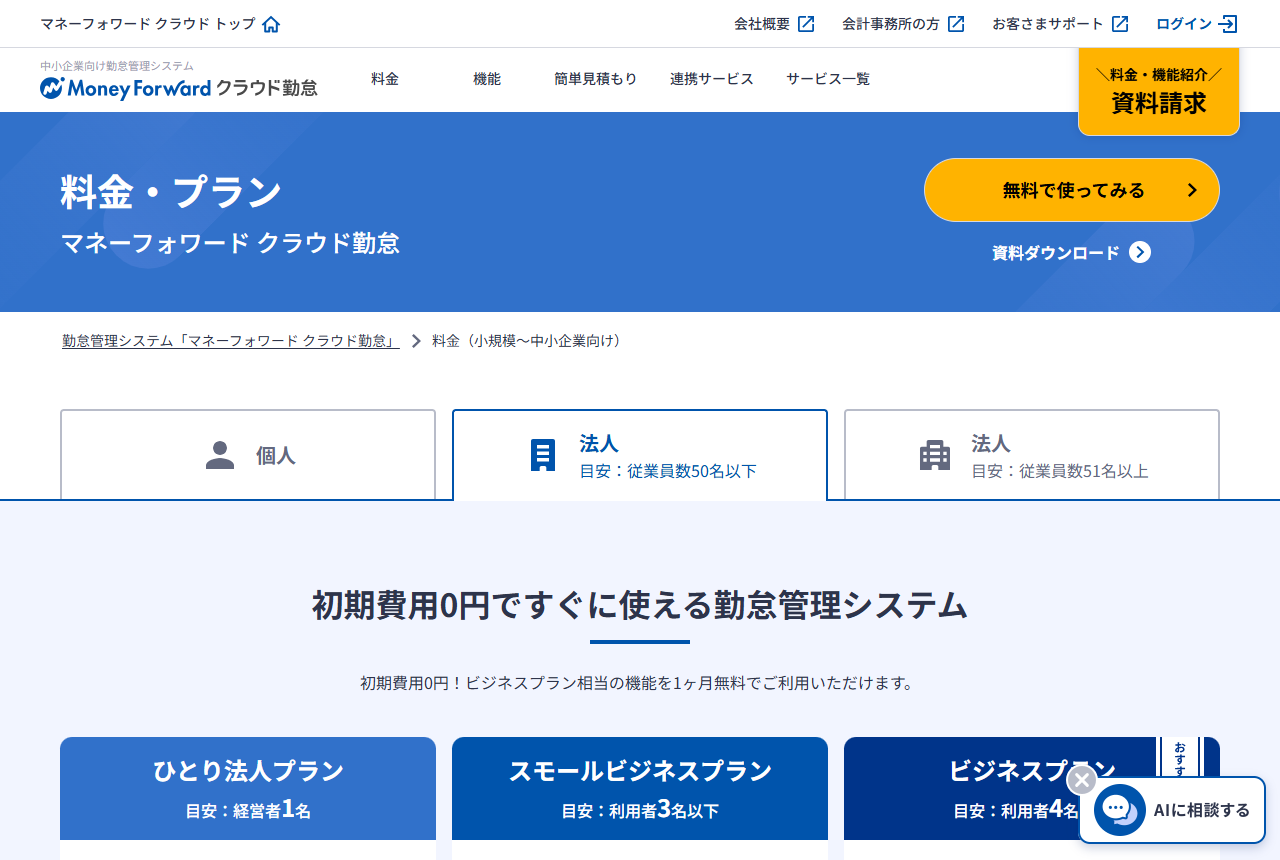Click the login arrow icon beside ログイン
The image size is (1280, 860).
point(1228,24)
